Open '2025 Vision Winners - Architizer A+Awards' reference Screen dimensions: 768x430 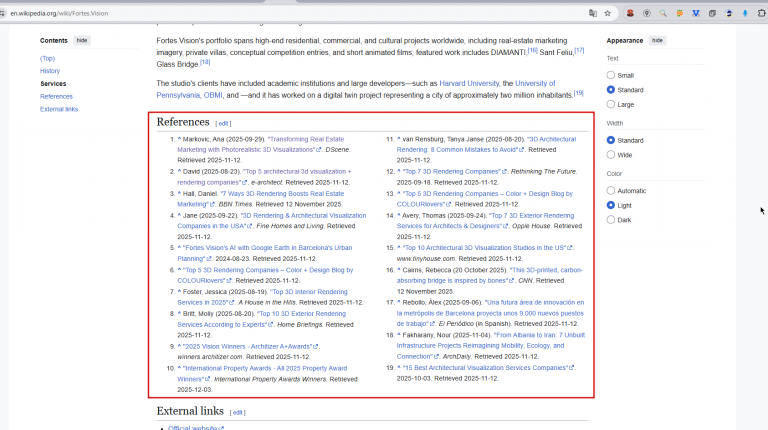(250, 347)
